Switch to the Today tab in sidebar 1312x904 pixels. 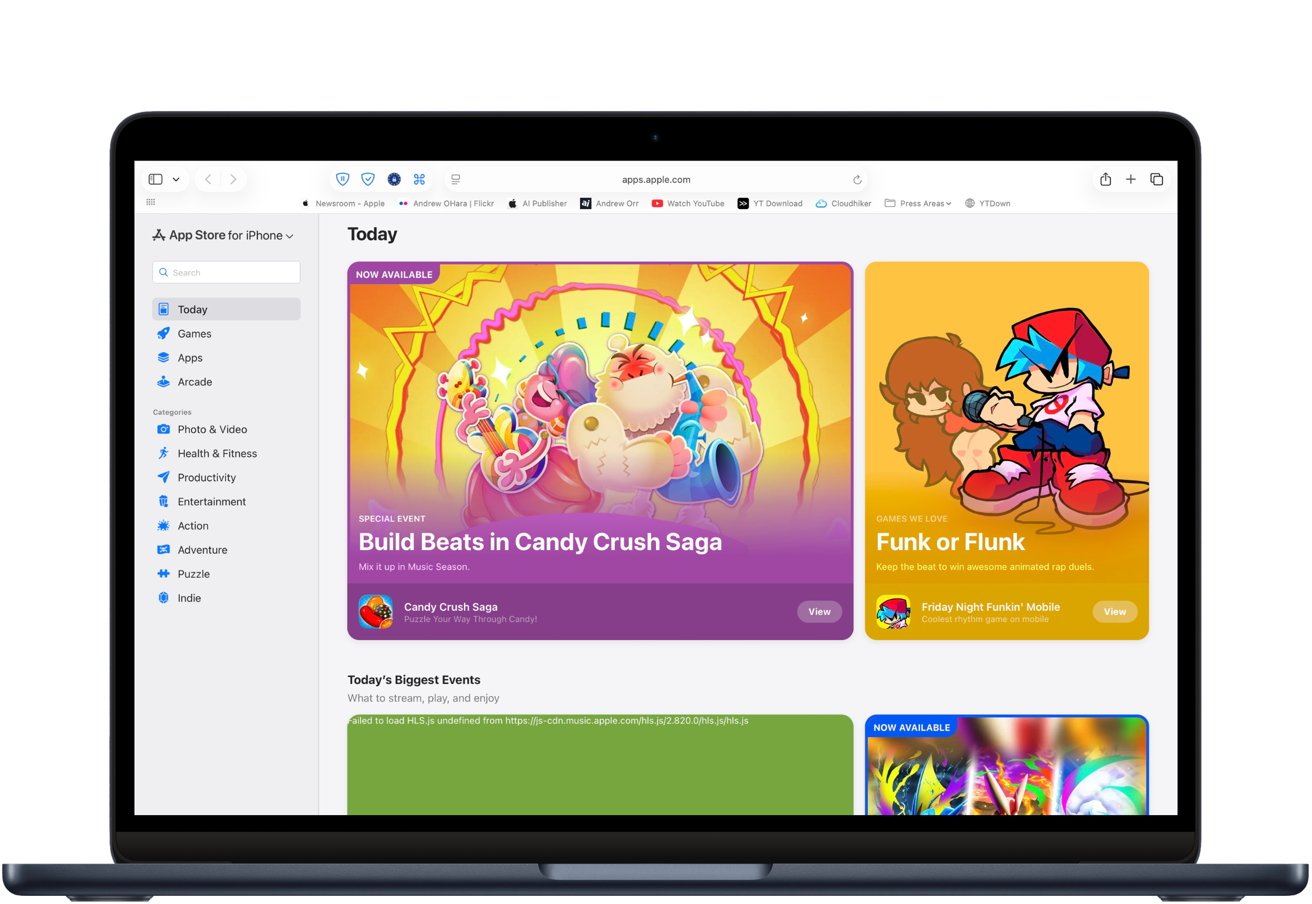pyautogui.click(x=193, y=309)
